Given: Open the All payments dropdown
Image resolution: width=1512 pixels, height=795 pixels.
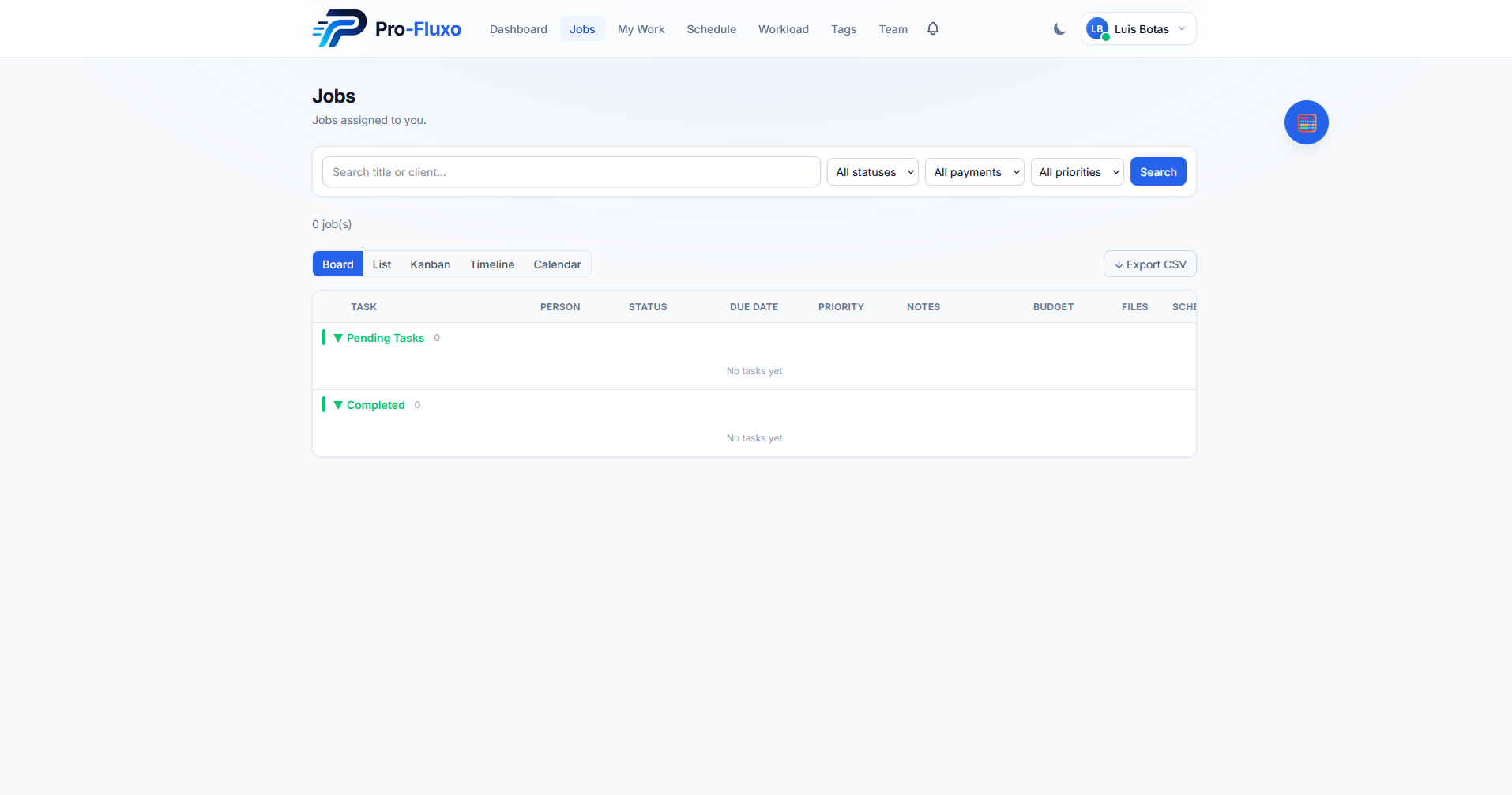Looking at the screenshot, I should pyautogui.click(x=974, y=171).
